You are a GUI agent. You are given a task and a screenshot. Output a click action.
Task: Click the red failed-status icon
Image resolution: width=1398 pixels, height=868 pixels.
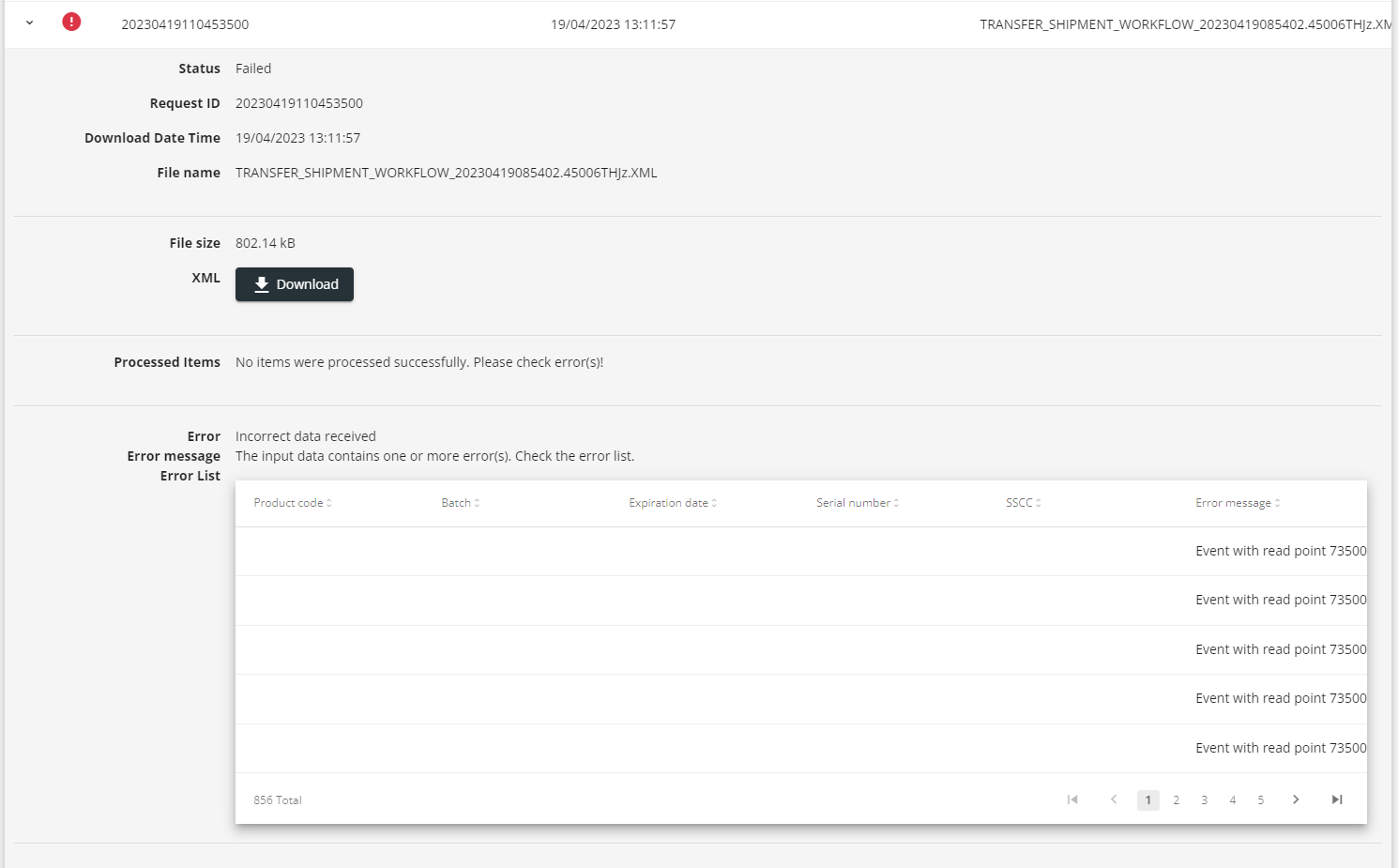(x=71, y=22)
